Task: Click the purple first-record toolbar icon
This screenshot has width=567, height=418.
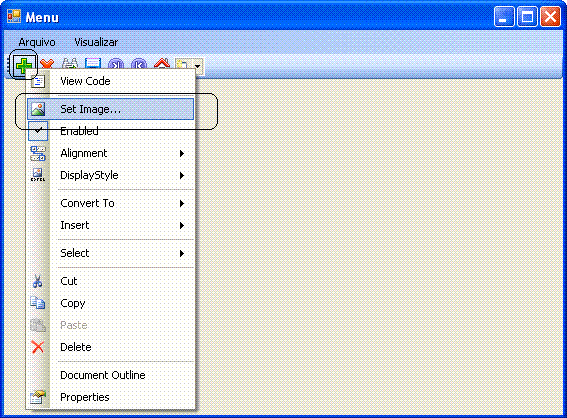Action: pyautogui.click(x=139, y=64)
